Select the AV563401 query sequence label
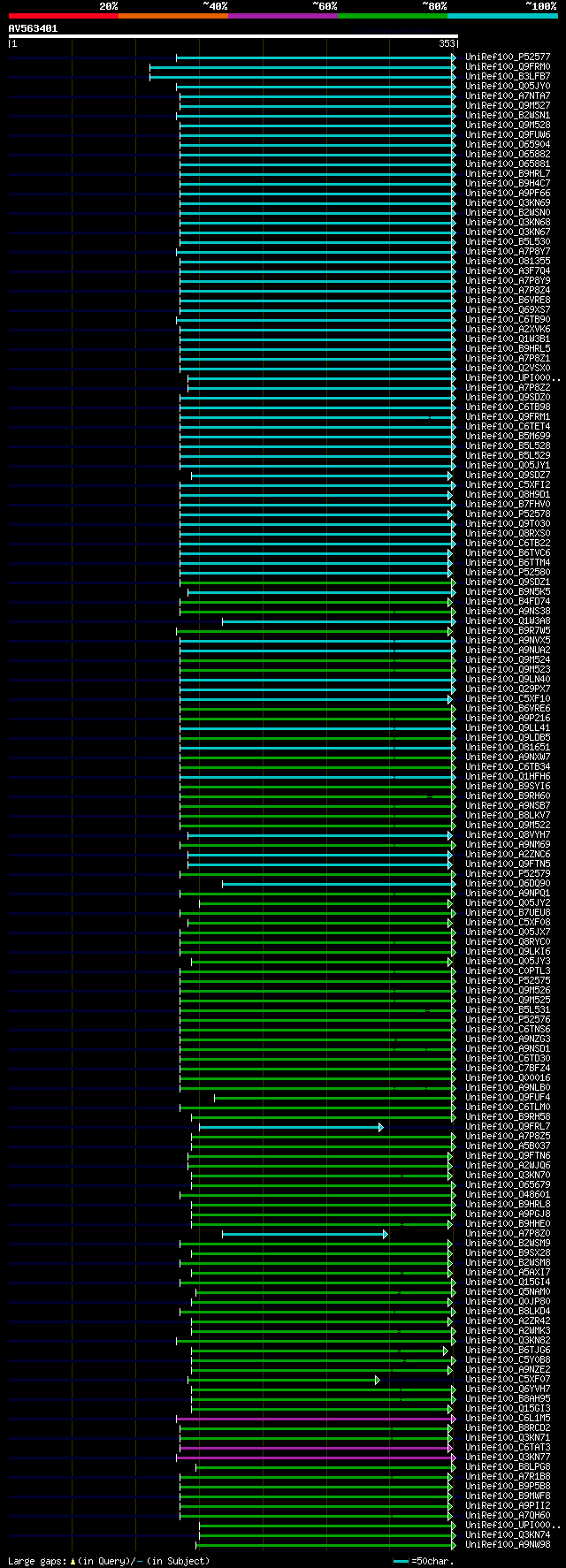The width and height of the screenshot is (566, 1568). tap(33, 28)
